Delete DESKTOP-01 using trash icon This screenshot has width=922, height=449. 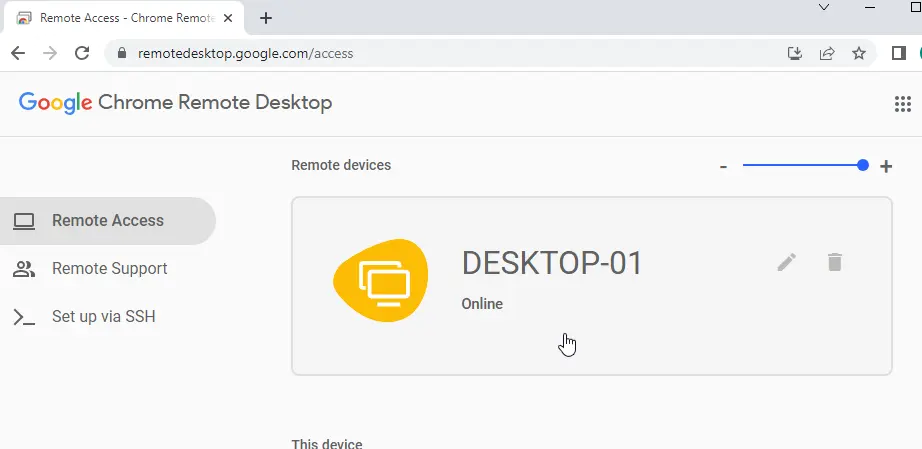tap(834, 262)
